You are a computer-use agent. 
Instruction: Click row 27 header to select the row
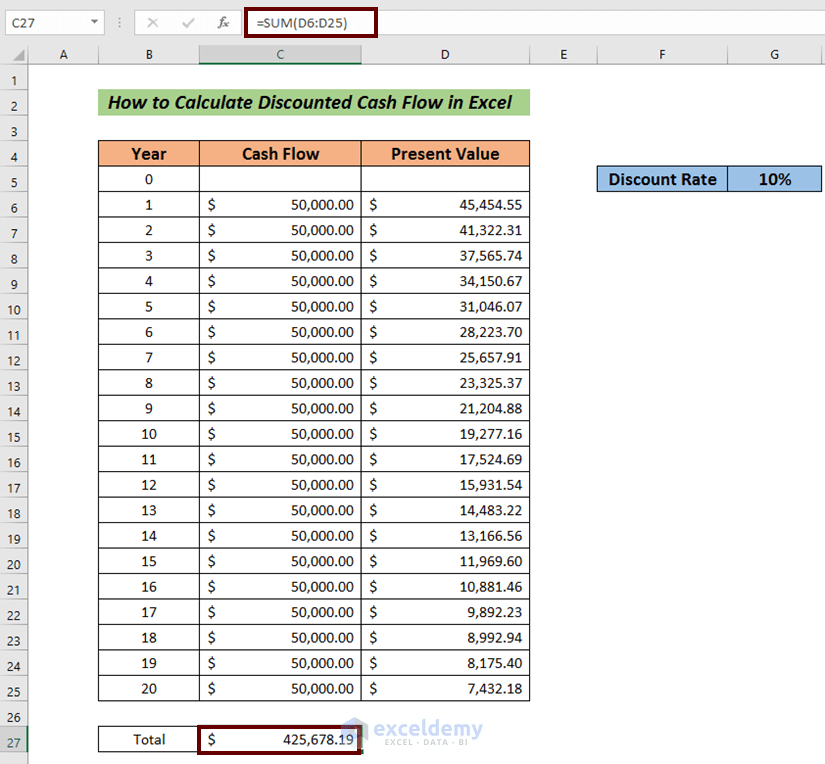(14, 739)
